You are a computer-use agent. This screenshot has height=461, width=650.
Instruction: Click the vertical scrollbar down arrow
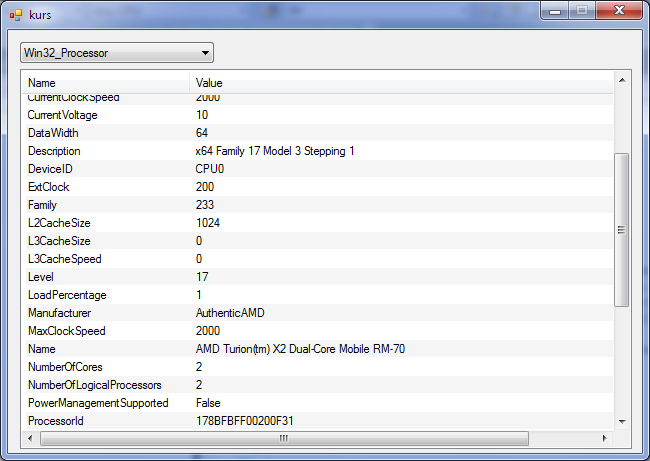pyautogui.click(x=622, y=422)
